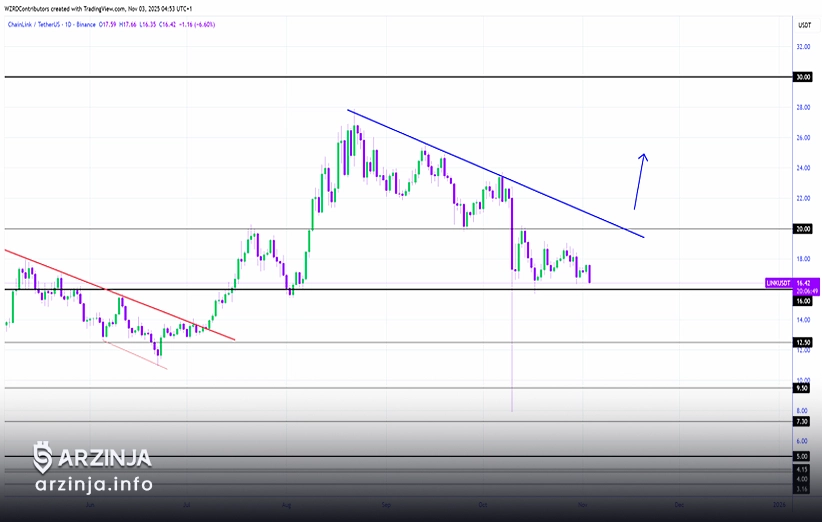Image resolution: width=822 pixels, height=522 pixels.
Task: Click the 16.00 support price tag
Action: [x=802, y=300]
